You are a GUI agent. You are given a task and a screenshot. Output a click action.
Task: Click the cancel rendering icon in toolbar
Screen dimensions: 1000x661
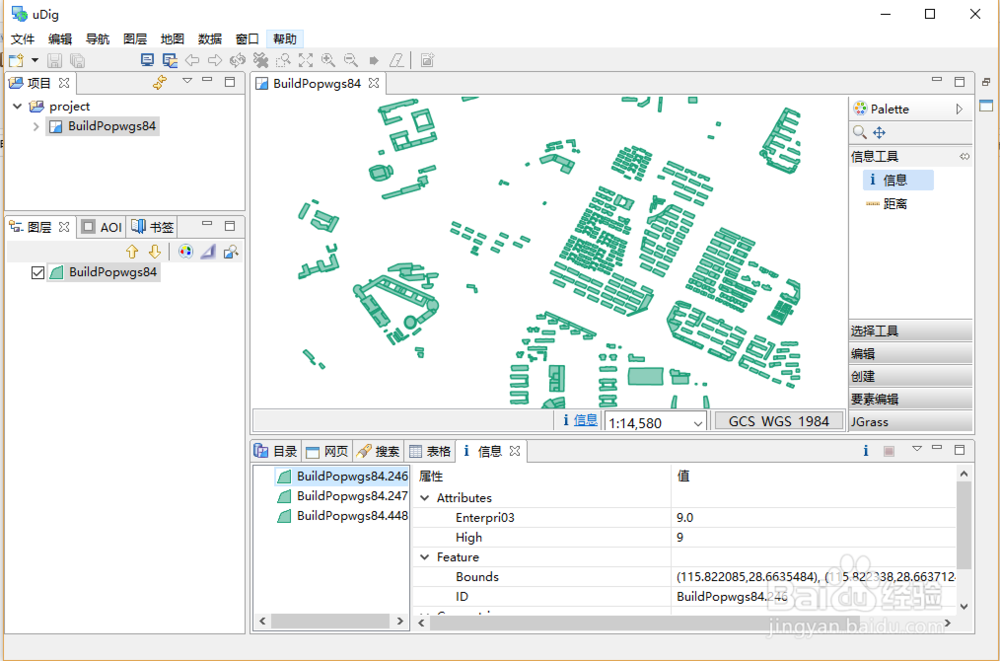[x=260, y=61]
